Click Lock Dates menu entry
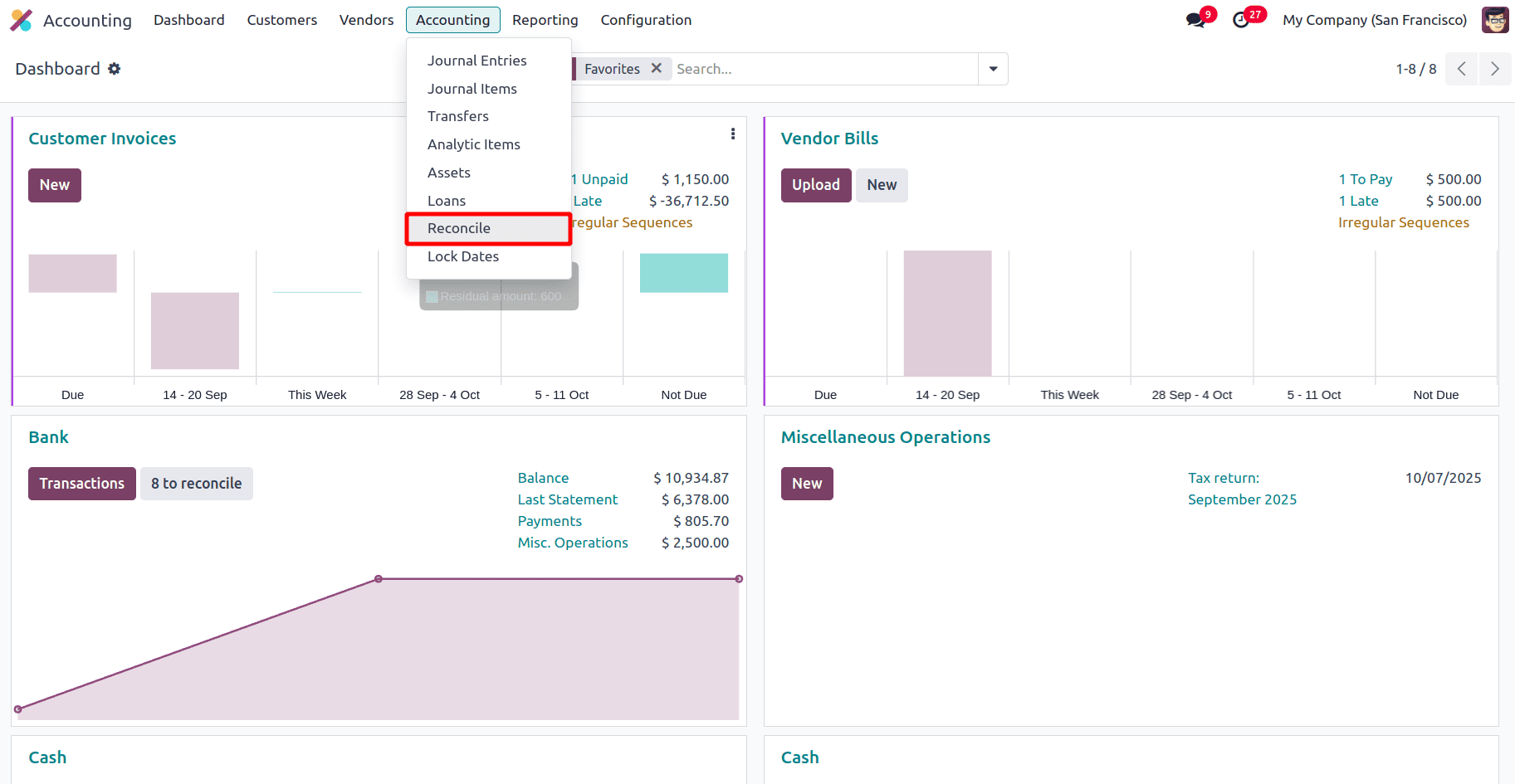 click(x=463, y=256)
